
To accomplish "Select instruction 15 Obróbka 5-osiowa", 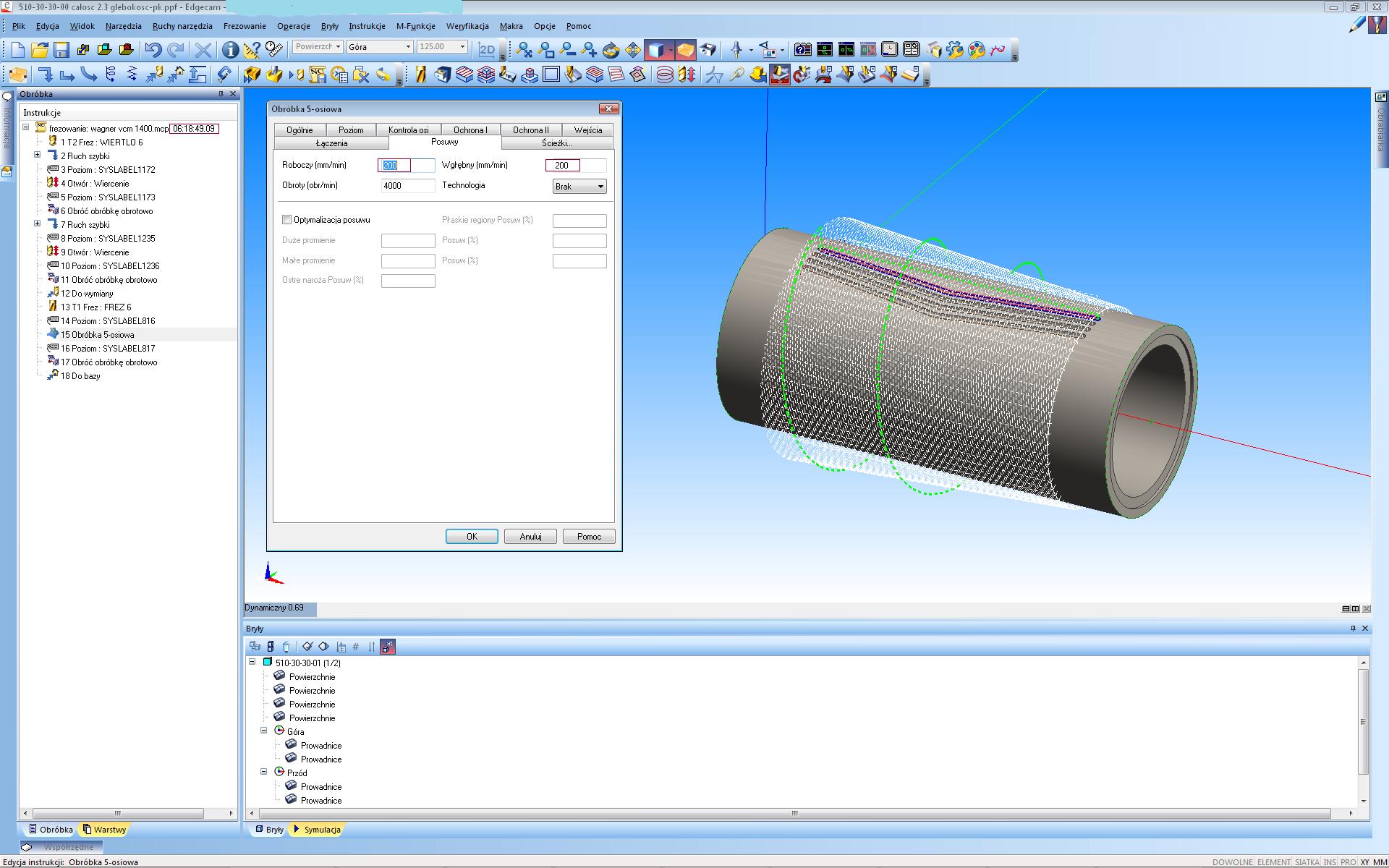I will (x=97, y=334).
